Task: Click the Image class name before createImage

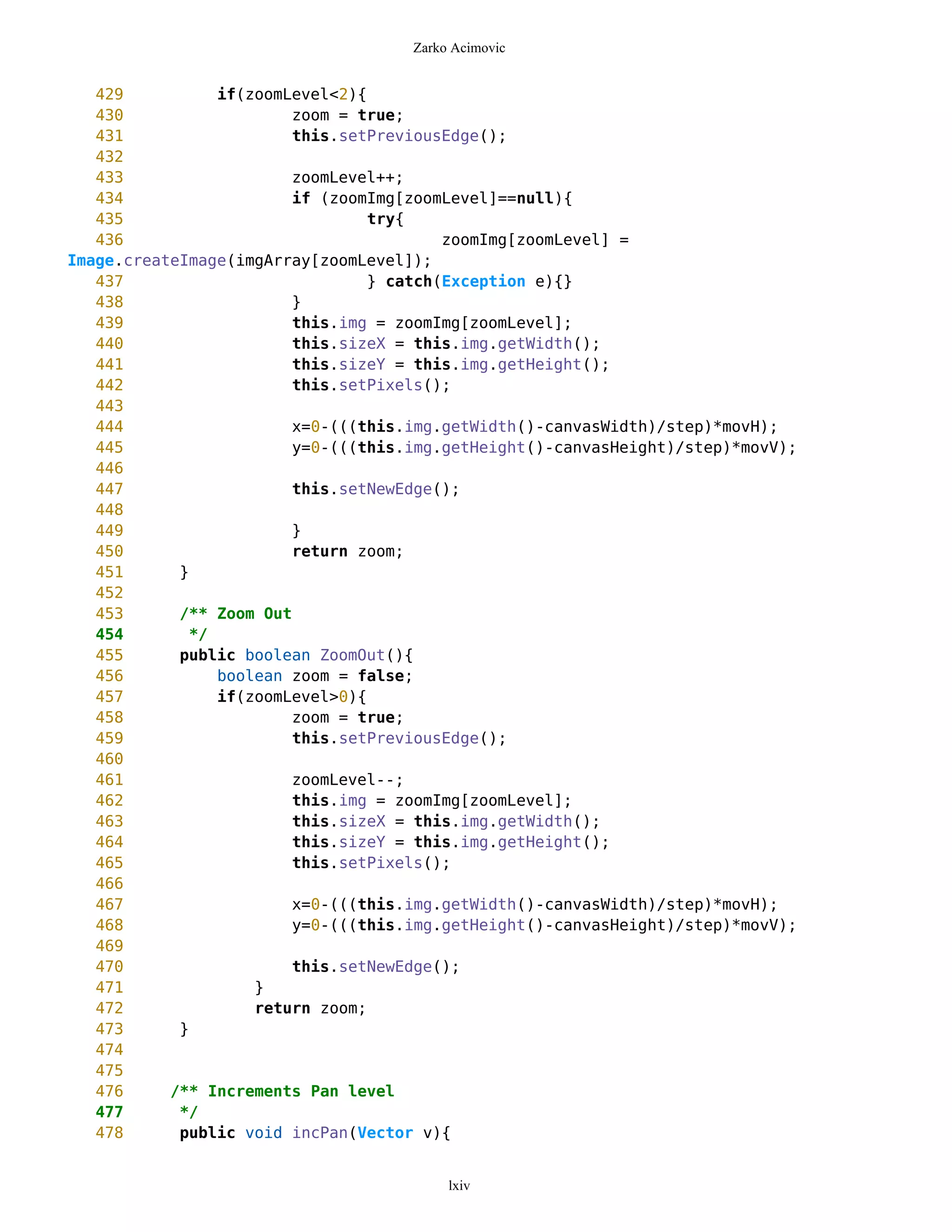Action: coord(90,261)
